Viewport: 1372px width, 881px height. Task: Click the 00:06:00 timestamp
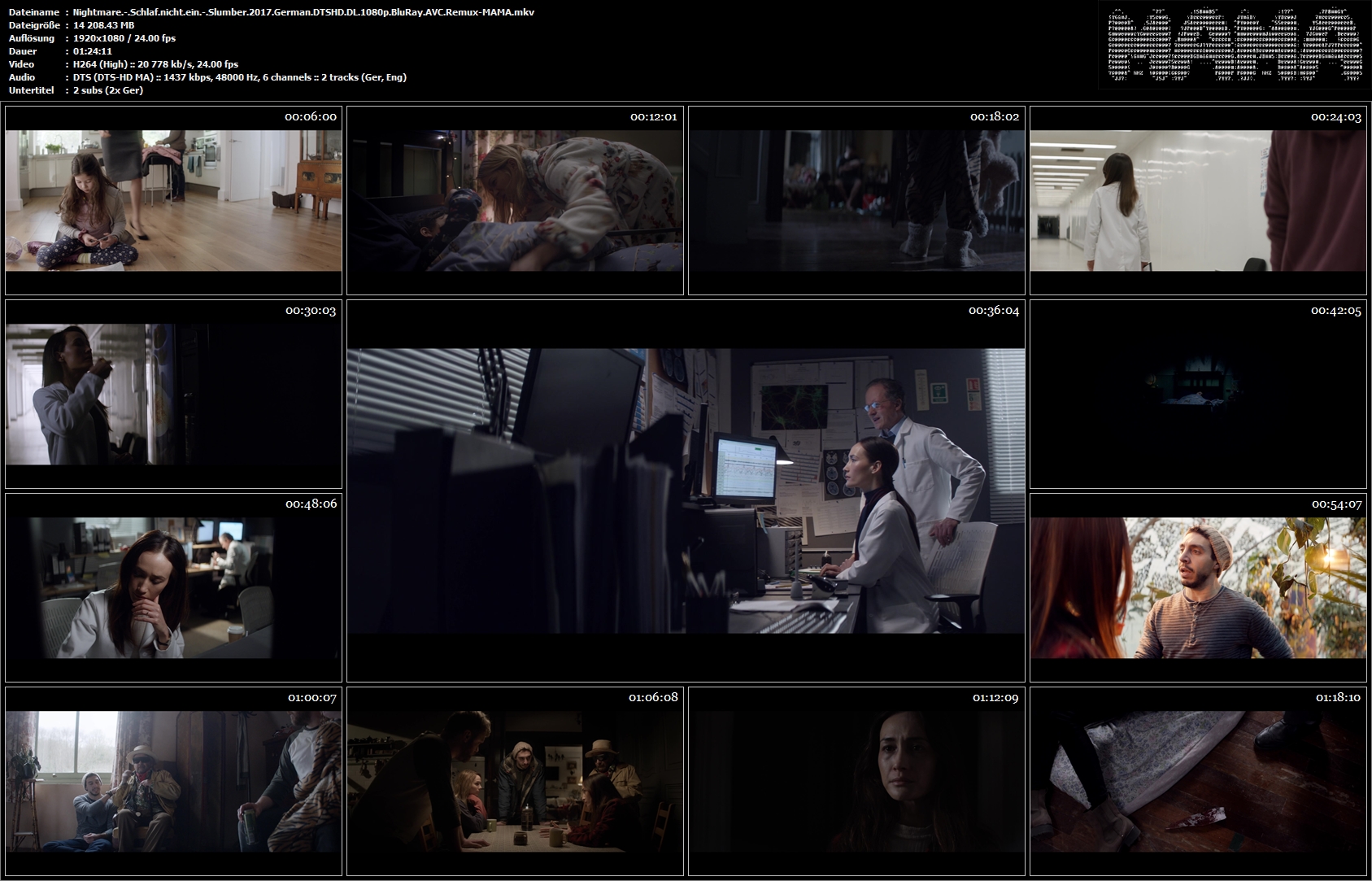tap(311, 117)
